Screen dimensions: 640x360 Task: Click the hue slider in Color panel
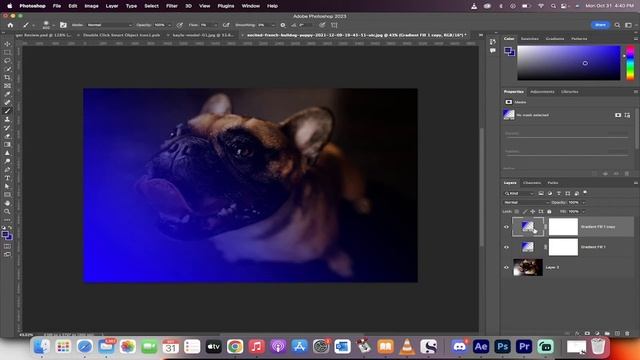point(630,62)
